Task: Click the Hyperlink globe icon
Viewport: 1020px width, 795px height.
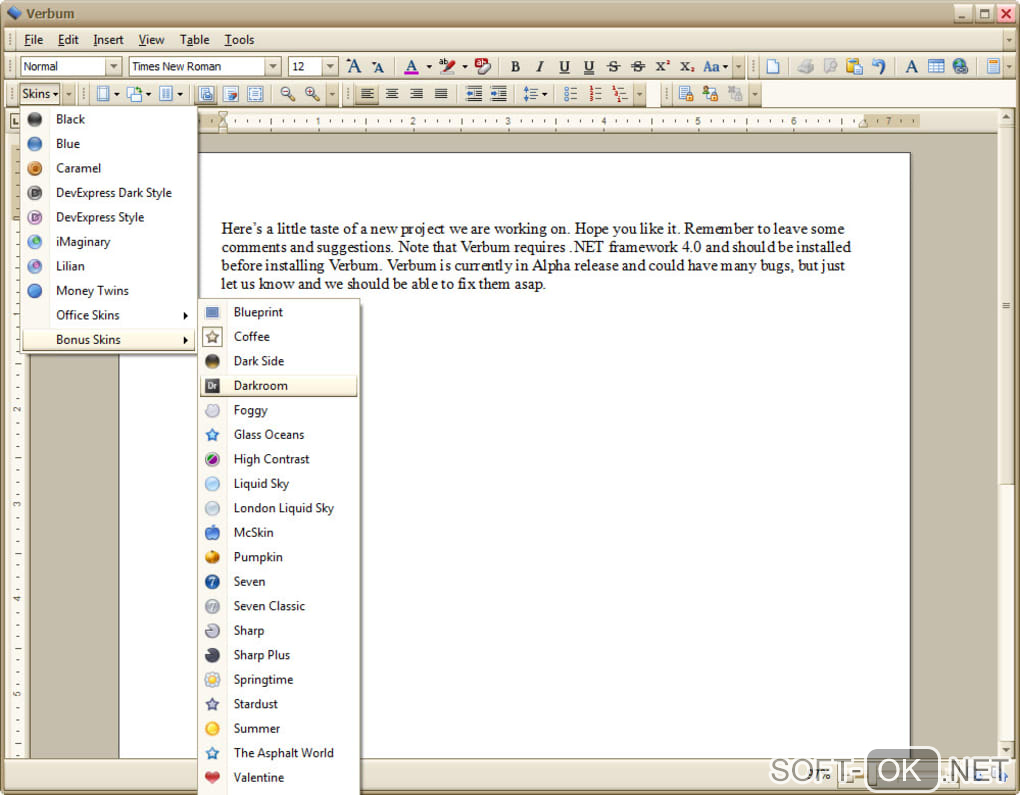Action: click(960, 66)
